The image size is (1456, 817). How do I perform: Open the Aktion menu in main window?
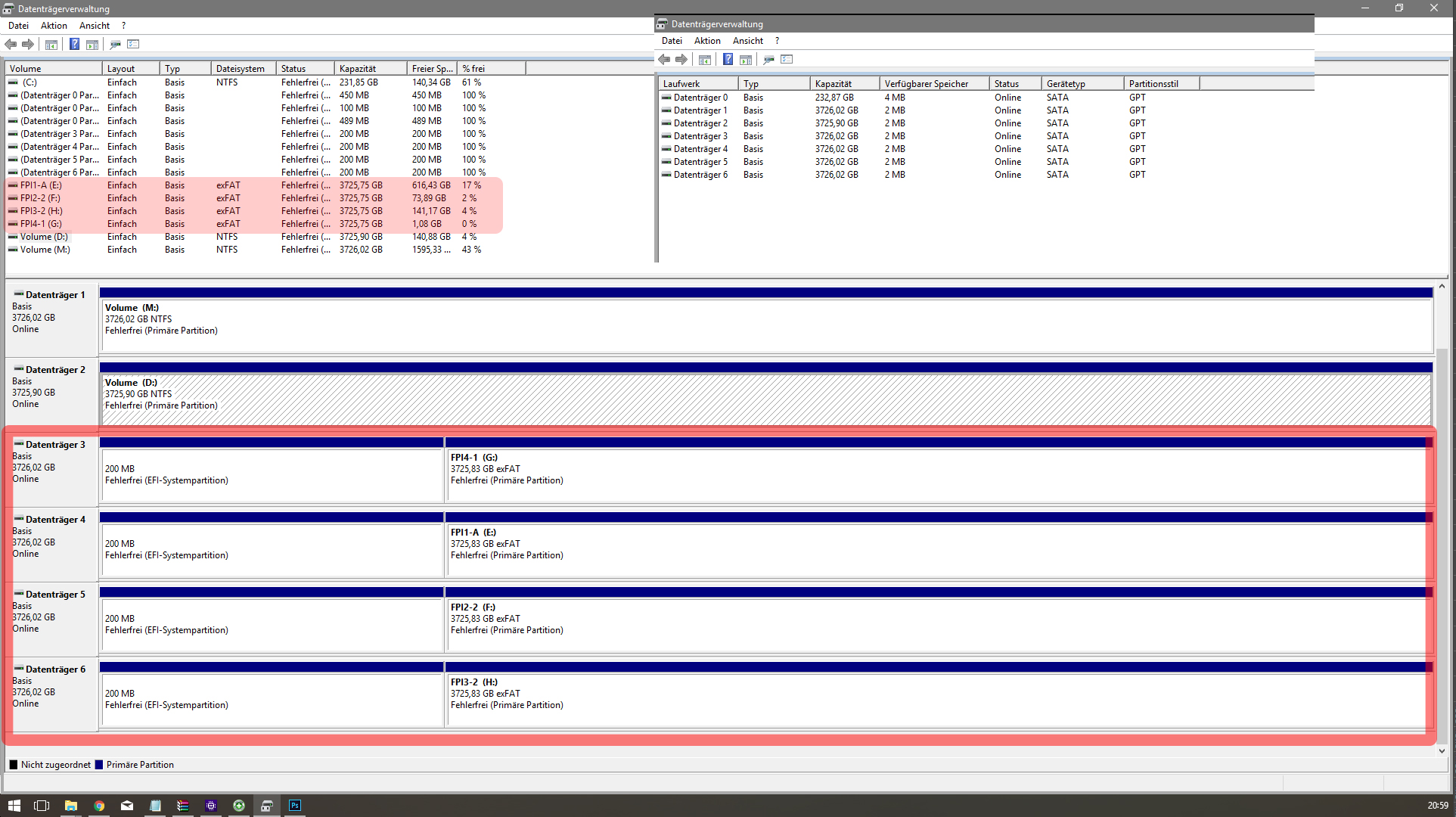coord(54,26)
